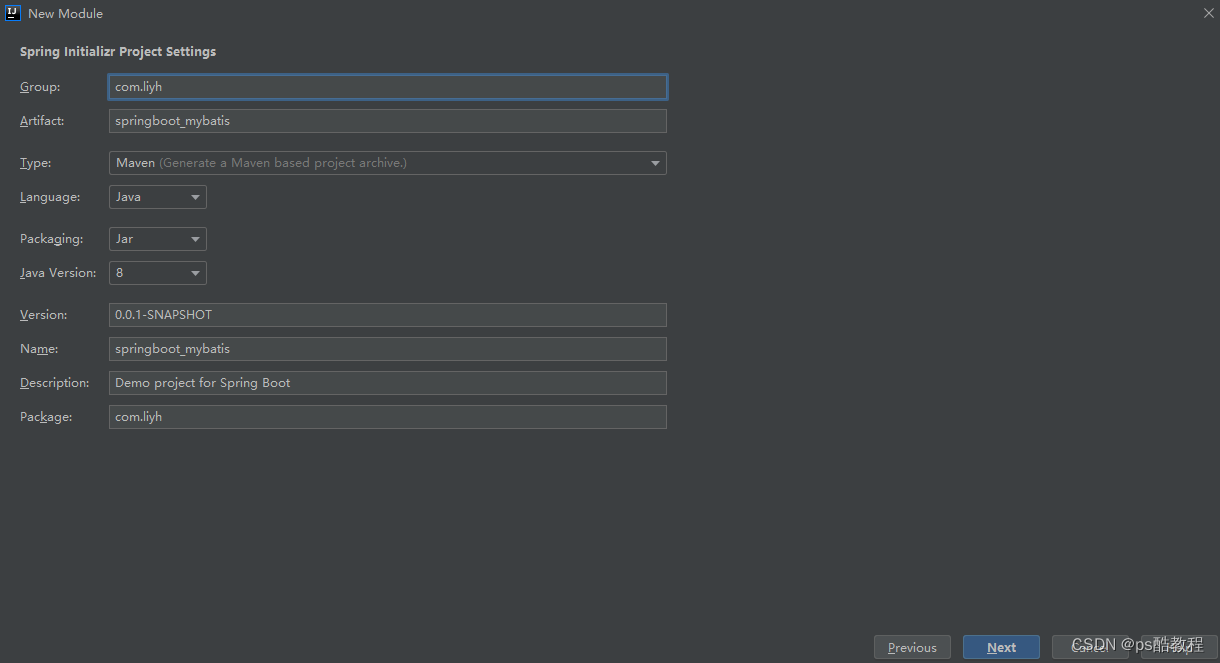Click the Previous button
Screen dimensions: 1220x663
pos(912,647)
